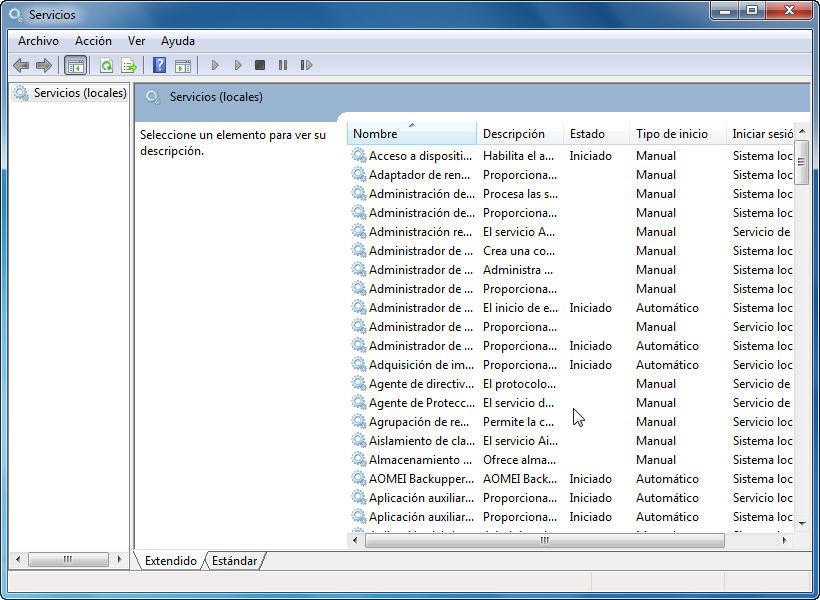Click the services list horizontal scrollbar left arrow
This screenshot has height=600, width=820.
[x=356, y=540]
